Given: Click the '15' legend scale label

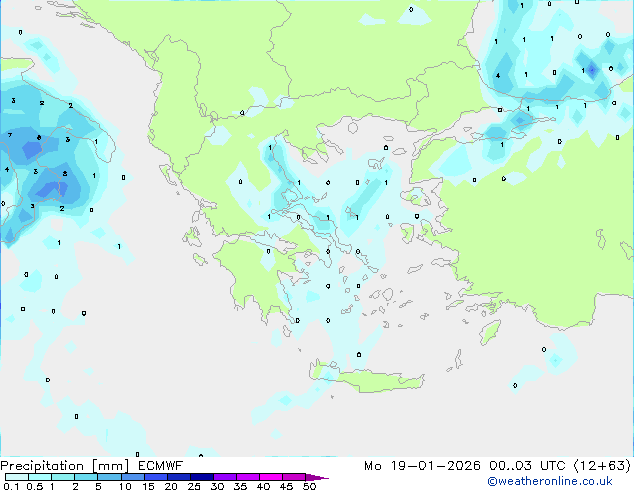Looking at the screenshot, I should pyautogui.click(x=148, y=486).
